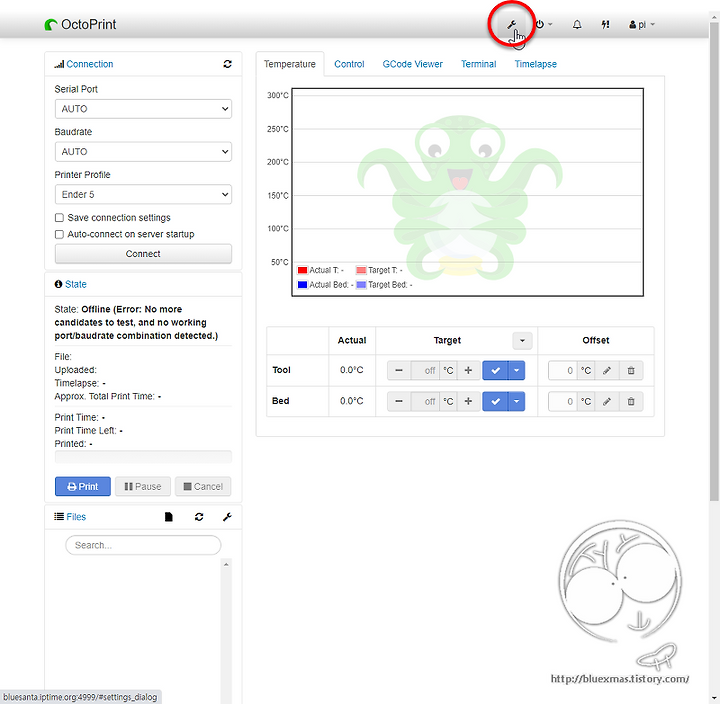Enable Save connection settings

59,218
